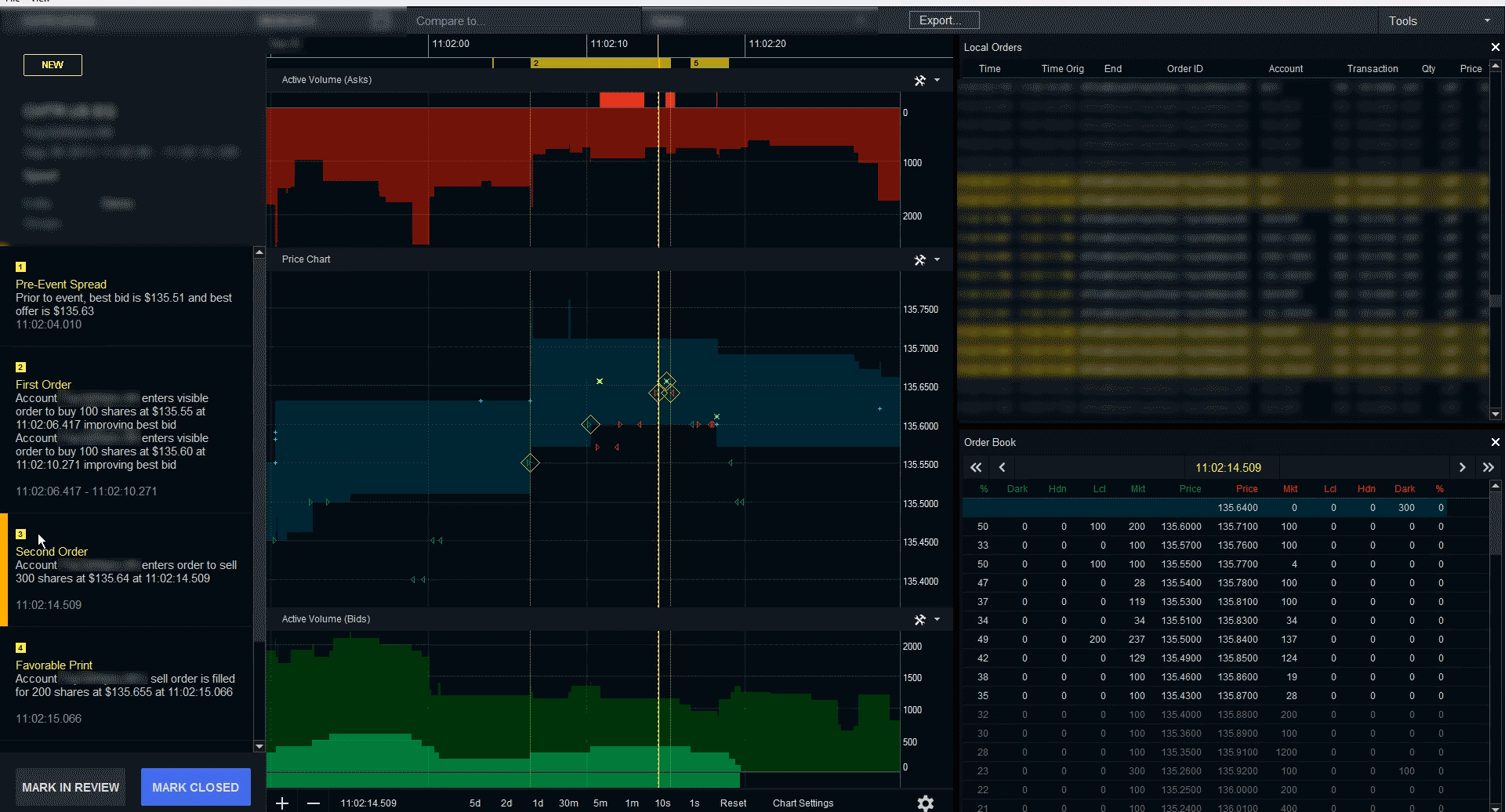This screenshot has width=1505, height=812.
Task: Click the NEW status button
Action: (53, 65)
